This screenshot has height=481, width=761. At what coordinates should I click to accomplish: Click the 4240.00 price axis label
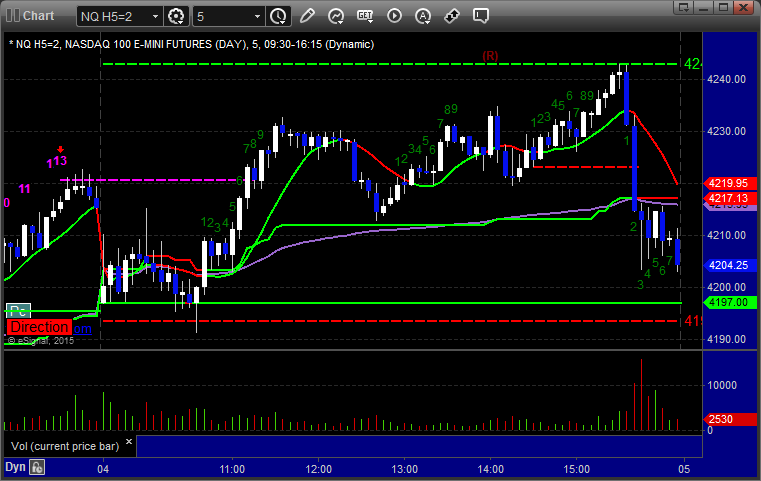coord(727,80)
